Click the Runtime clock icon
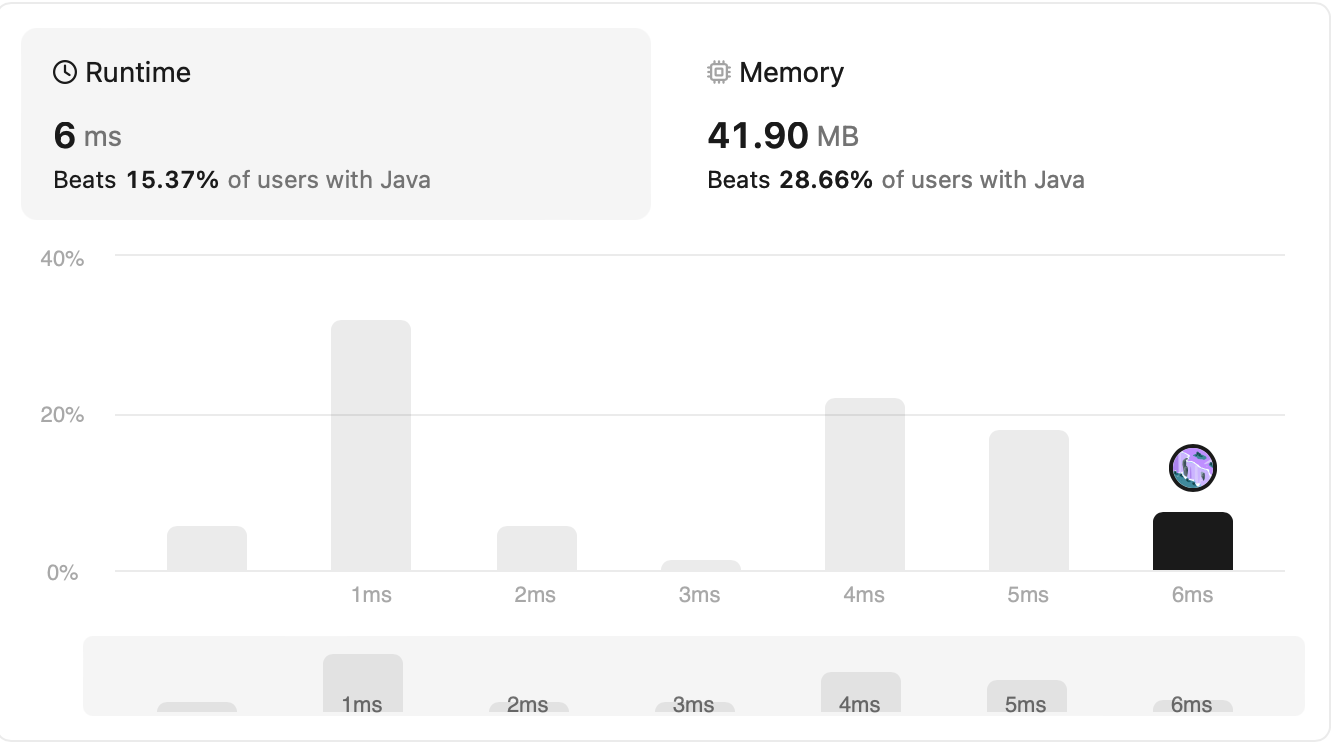 [x=65, y=72]
